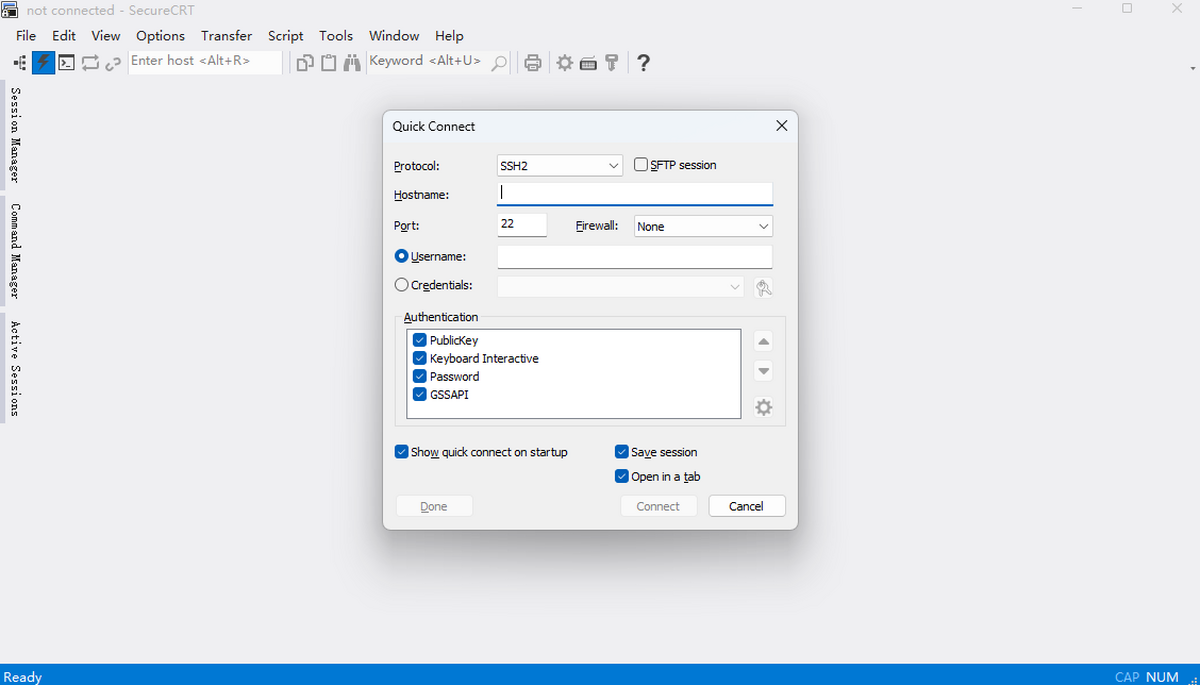
Task: Click the CAP status bar indicator
Action: tap(1127, 677)
